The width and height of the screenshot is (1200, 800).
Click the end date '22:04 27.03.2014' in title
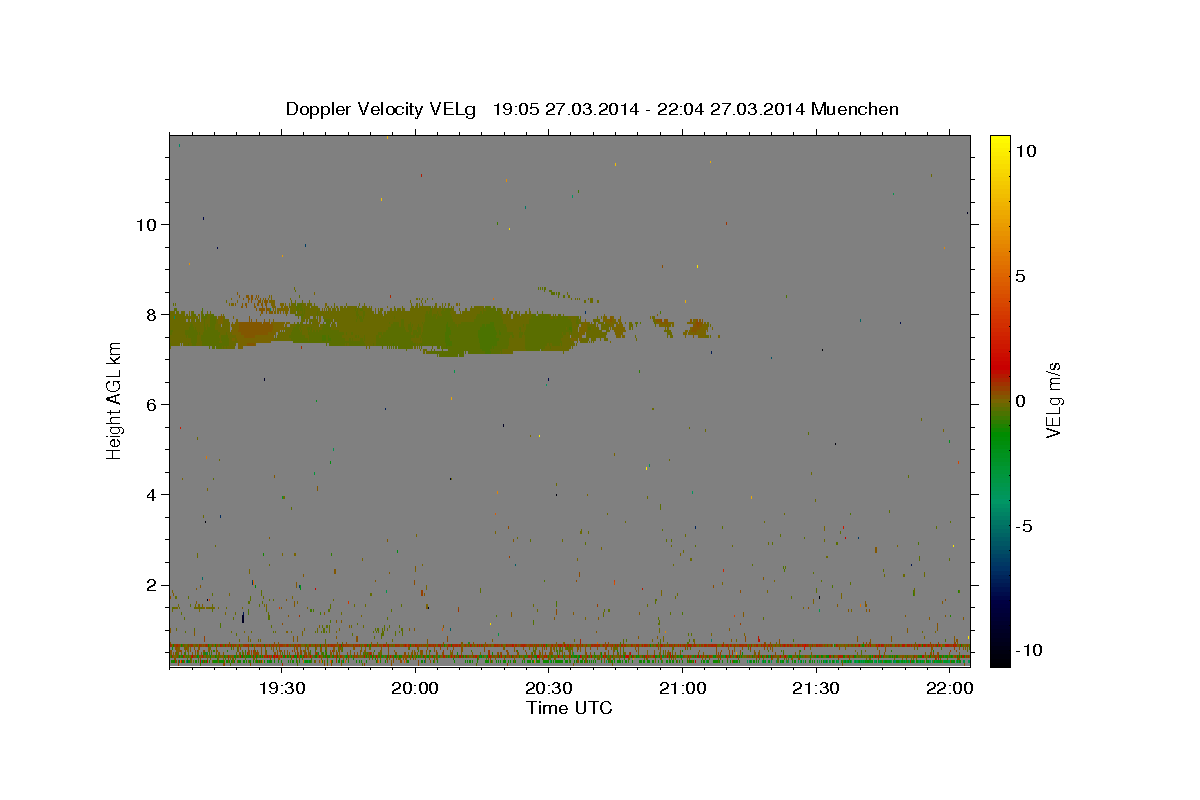point(732,109)
